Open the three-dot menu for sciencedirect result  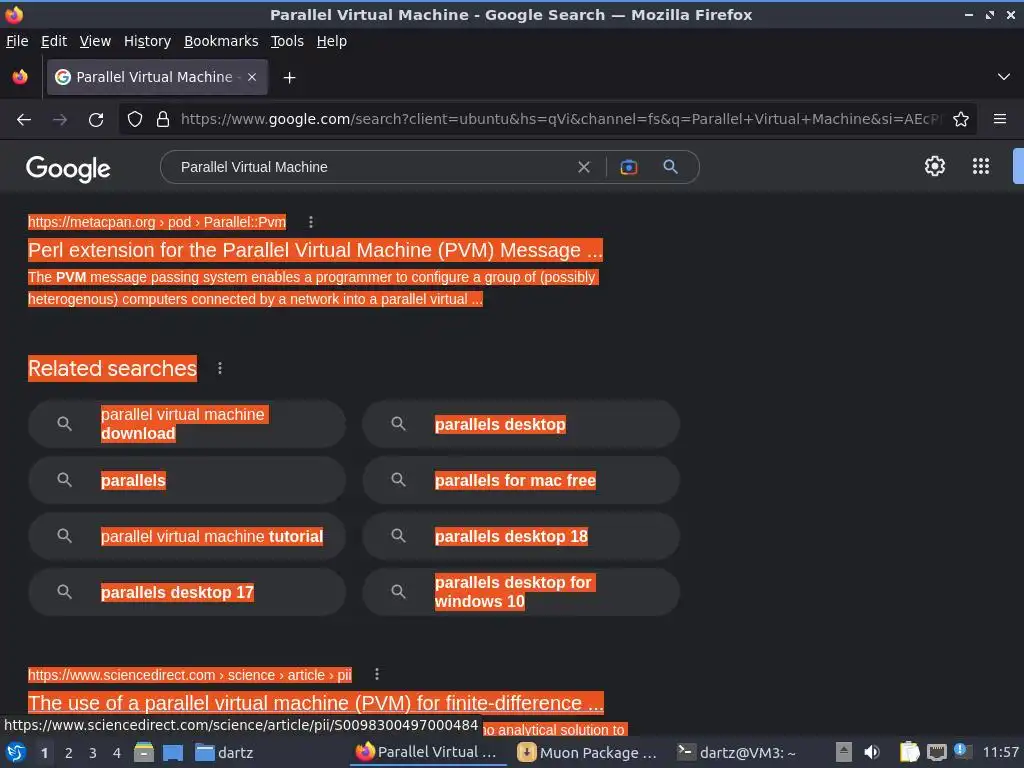click(x=377, y=674)
